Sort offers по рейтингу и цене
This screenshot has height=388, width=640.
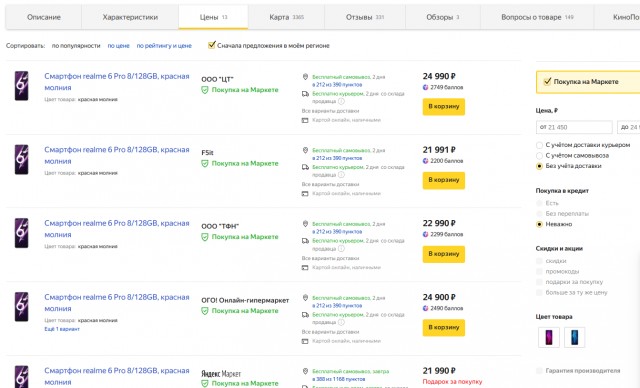(x=164, y=46)
